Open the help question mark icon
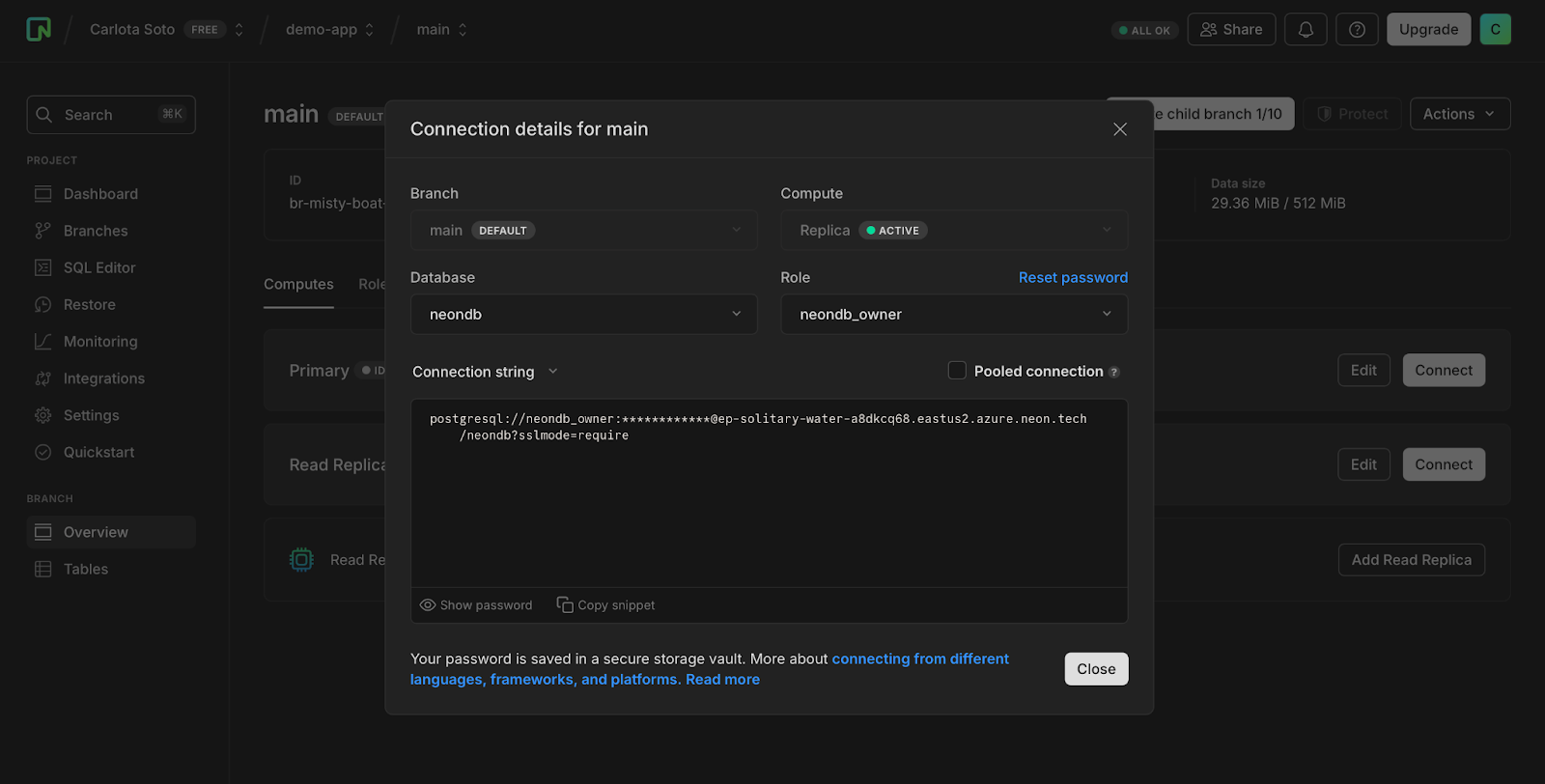Image resolution: width=1545 pixels, height=784 pixels. click(x=1357, y=30)
